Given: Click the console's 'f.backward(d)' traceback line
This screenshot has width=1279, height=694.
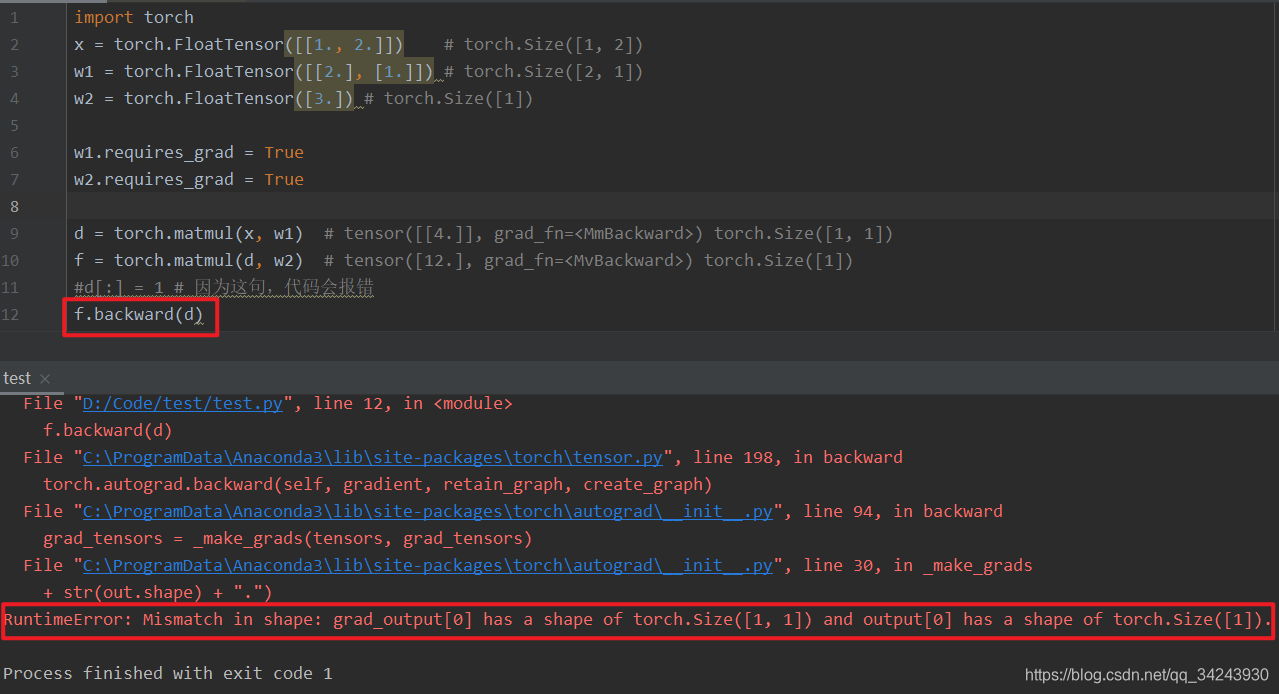Looking at the screenshot, I should [108, 430].
